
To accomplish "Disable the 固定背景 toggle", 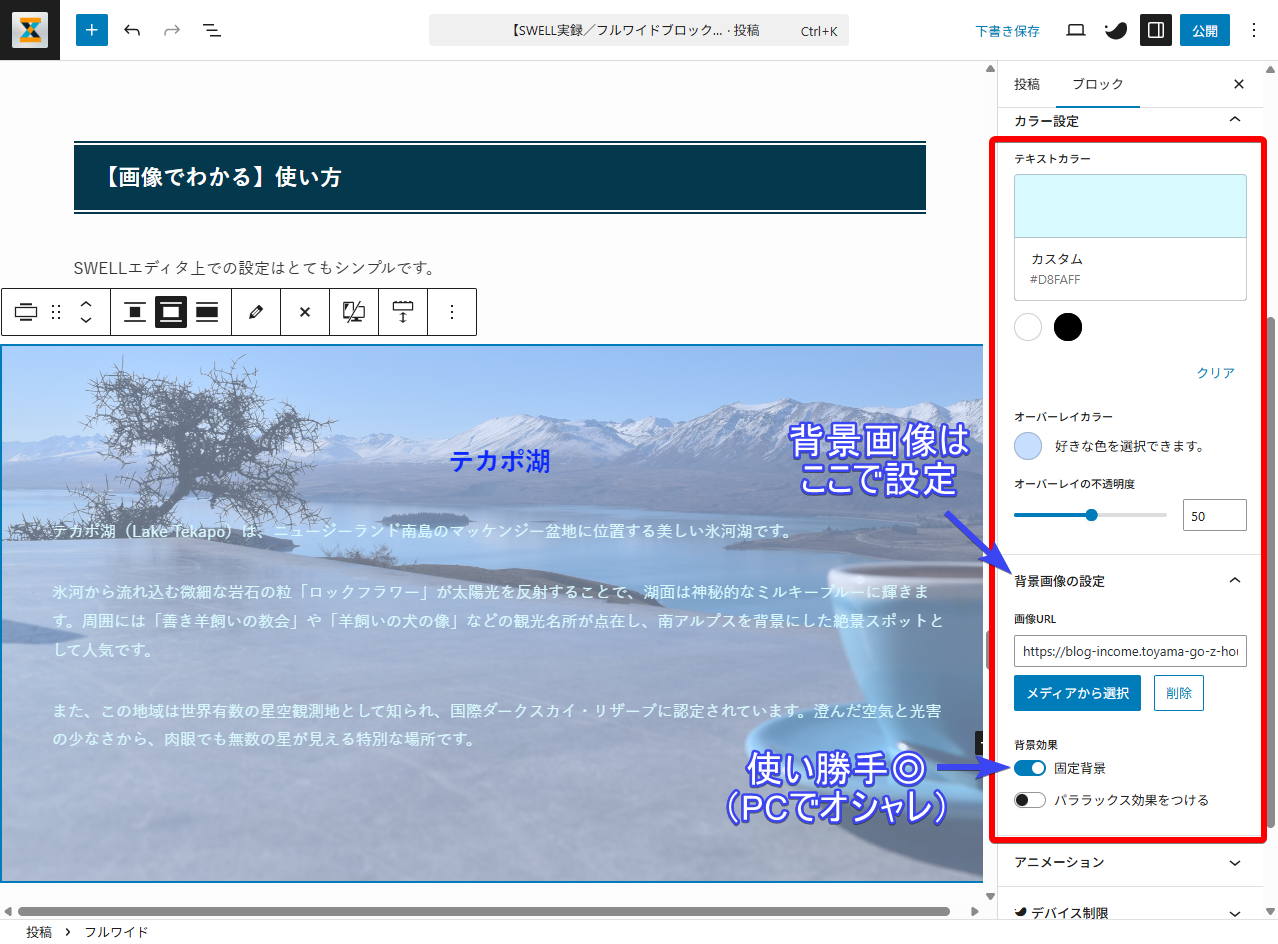I will click(1029, 768).
